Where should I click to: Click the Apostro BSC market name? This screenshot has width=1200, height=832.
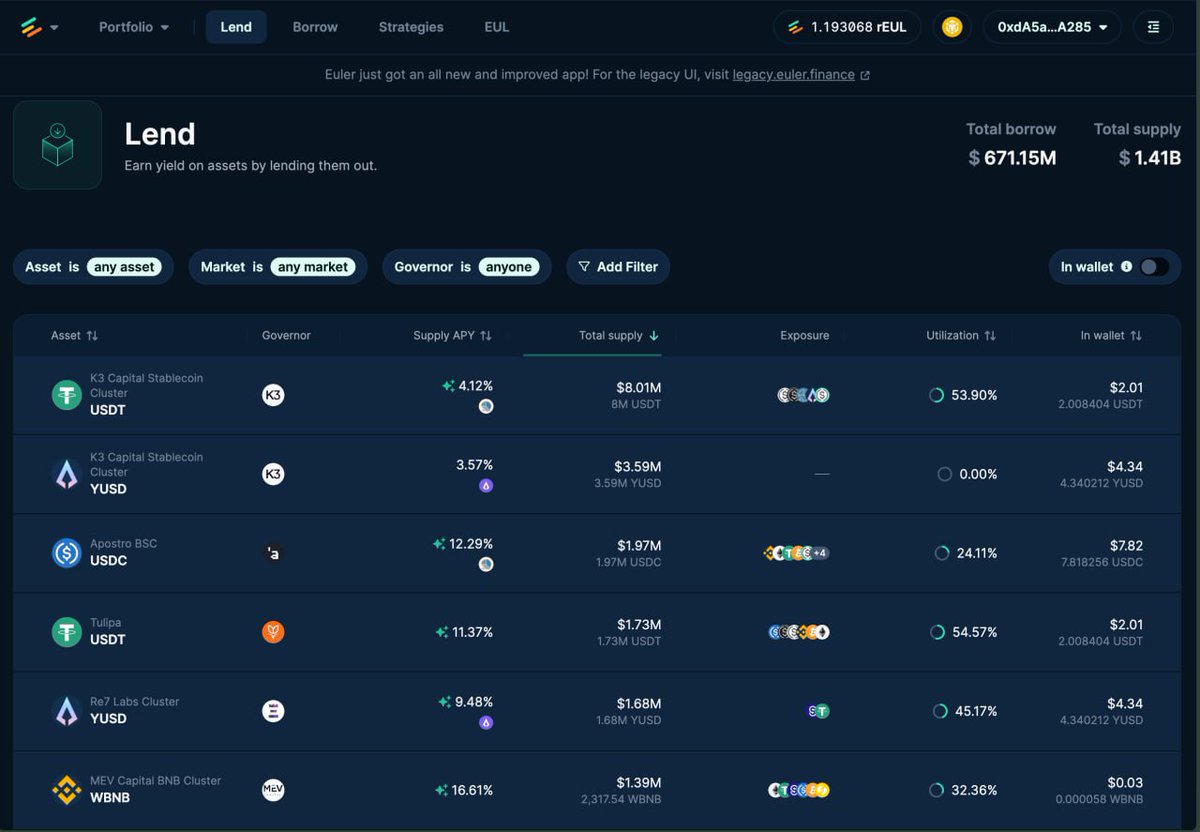pos(123,544)
